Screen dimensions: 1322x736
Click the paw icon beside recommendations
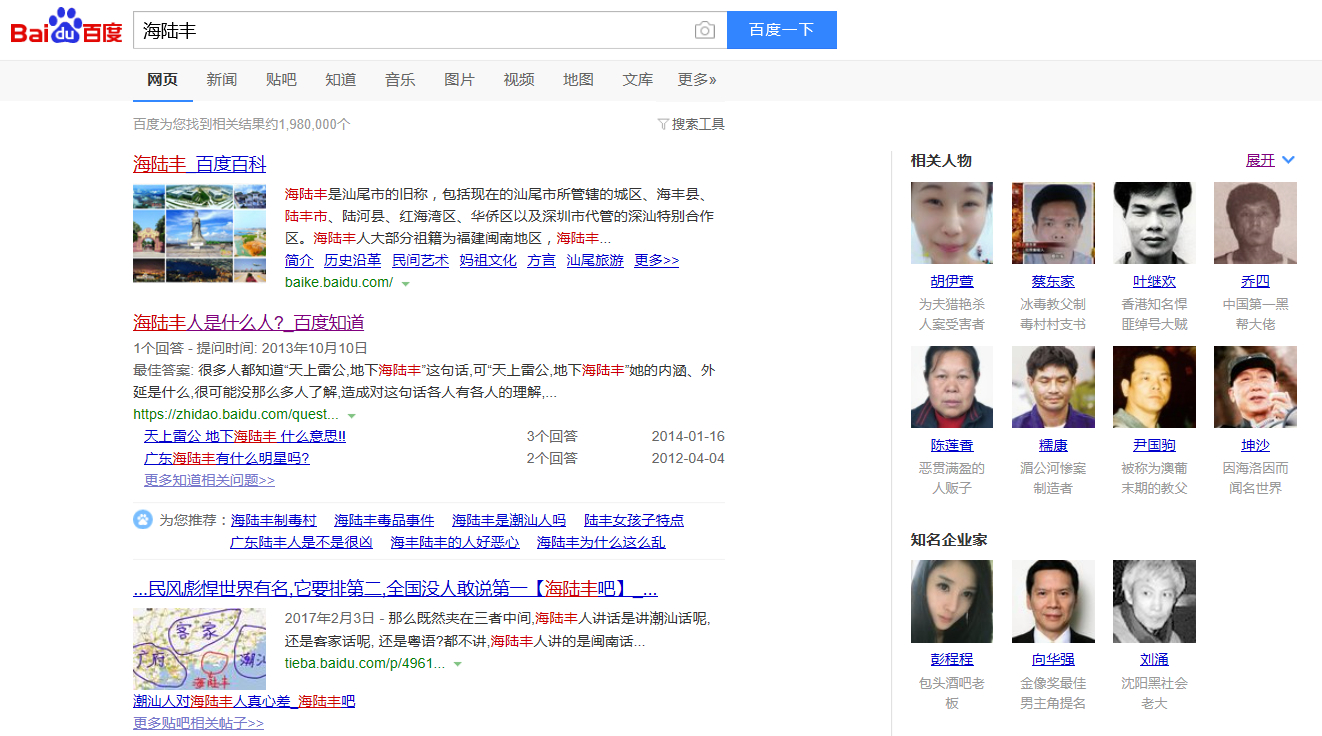coord(143,520)
